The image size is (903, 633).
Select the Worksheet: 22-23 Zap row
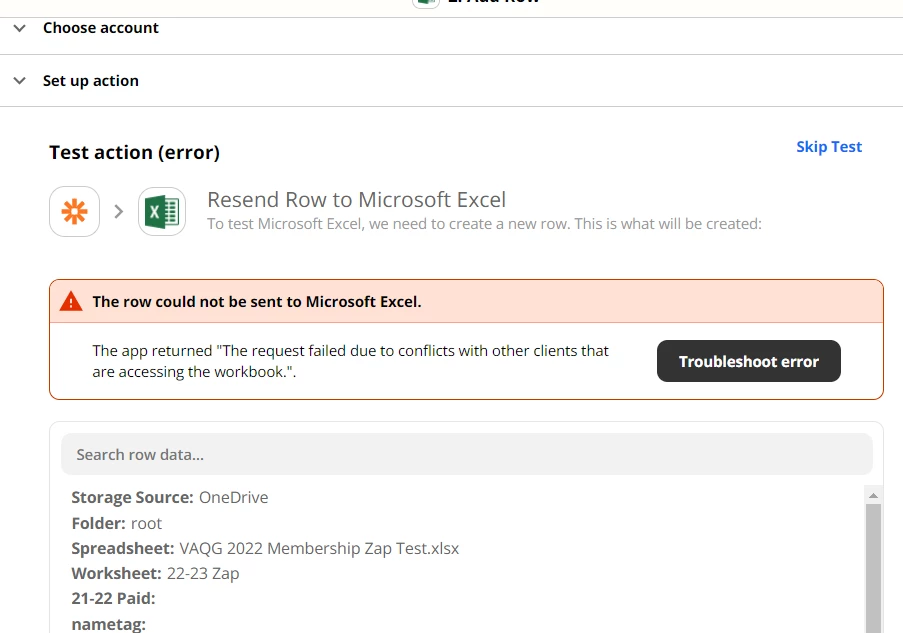click(155, 574)
